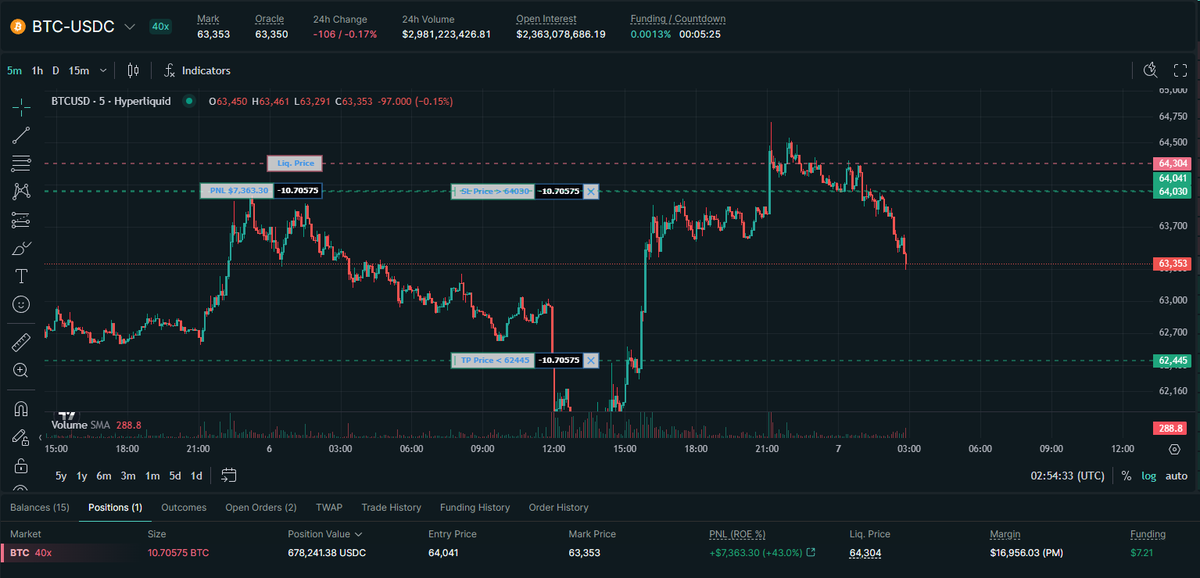
Task: Activate the zoom in tool
Action: click(x=21, y=370)
